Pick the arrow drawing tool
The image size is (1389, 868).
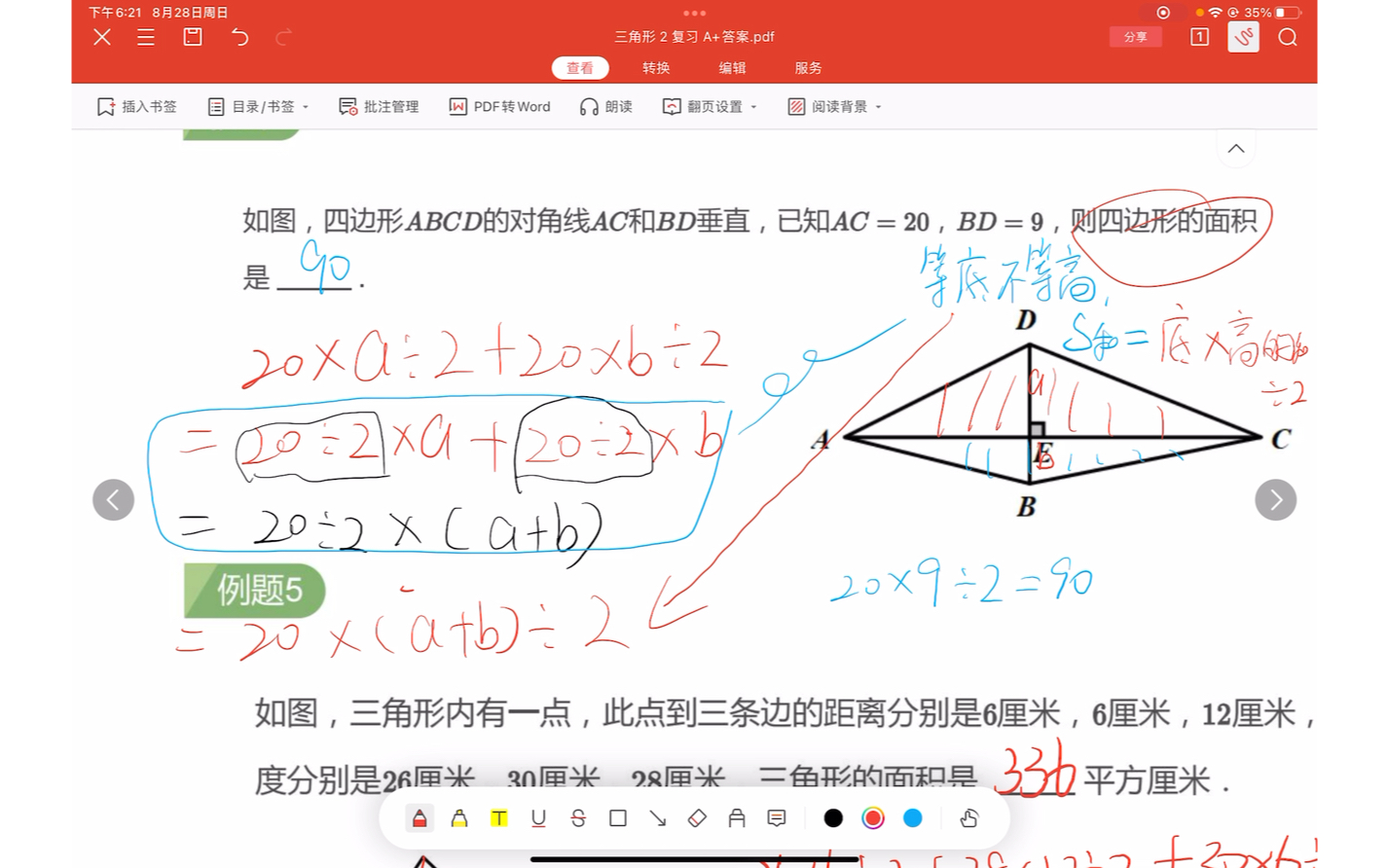657,818
